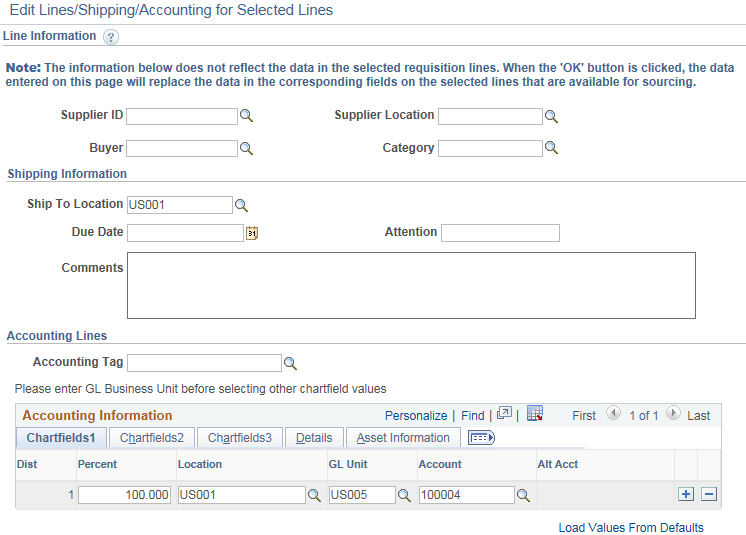746x535 pixels.
Task: Open the Accounting Tag lookup magnifier
Action: [x=290, y=364]
